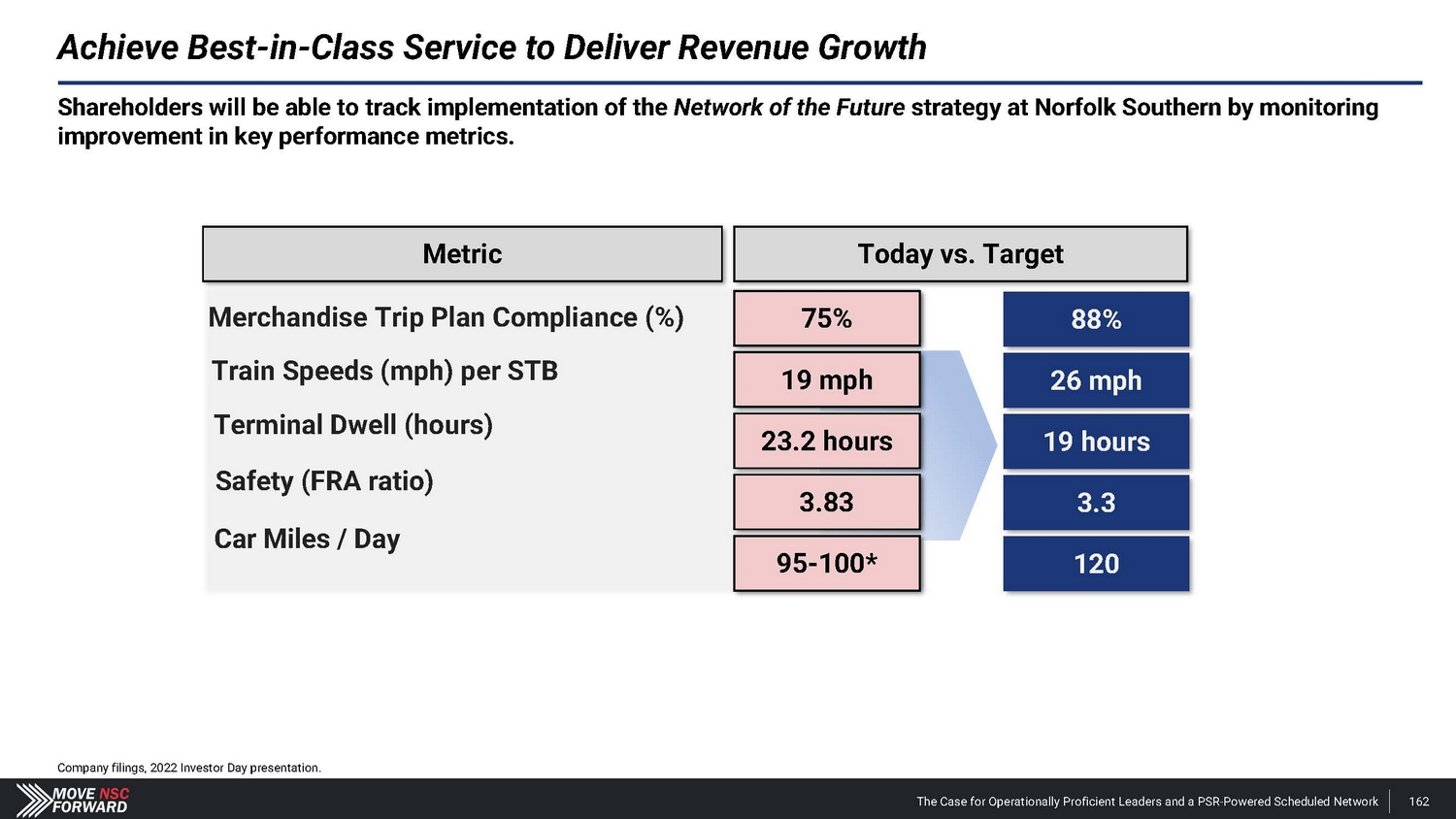Select the Today vs. Target header
This screenshot has height=819, width=1456.
(960, 254)
